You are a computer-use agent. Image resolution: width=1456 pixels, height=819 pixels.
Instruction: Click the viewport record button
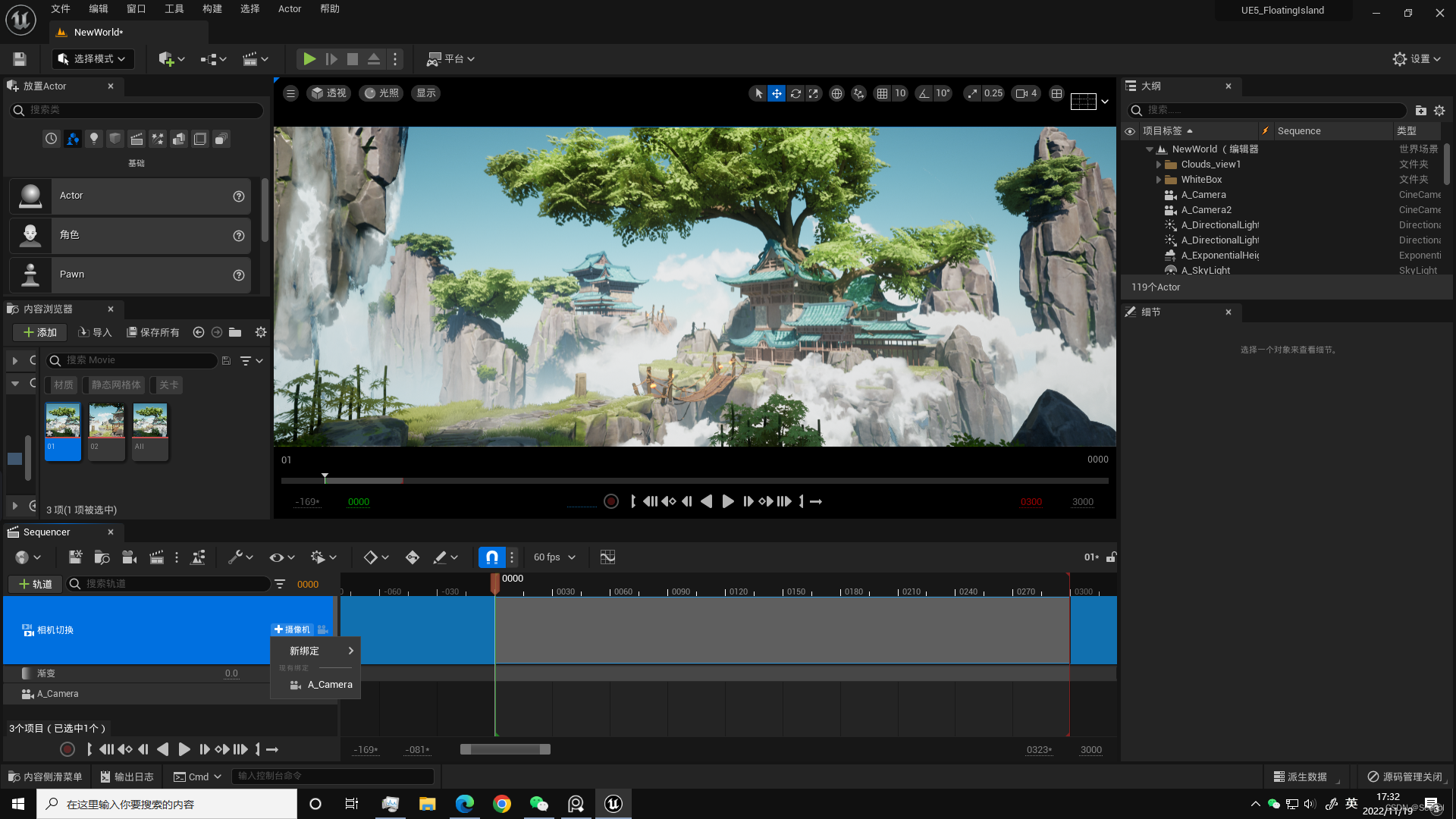coord(611,501)
